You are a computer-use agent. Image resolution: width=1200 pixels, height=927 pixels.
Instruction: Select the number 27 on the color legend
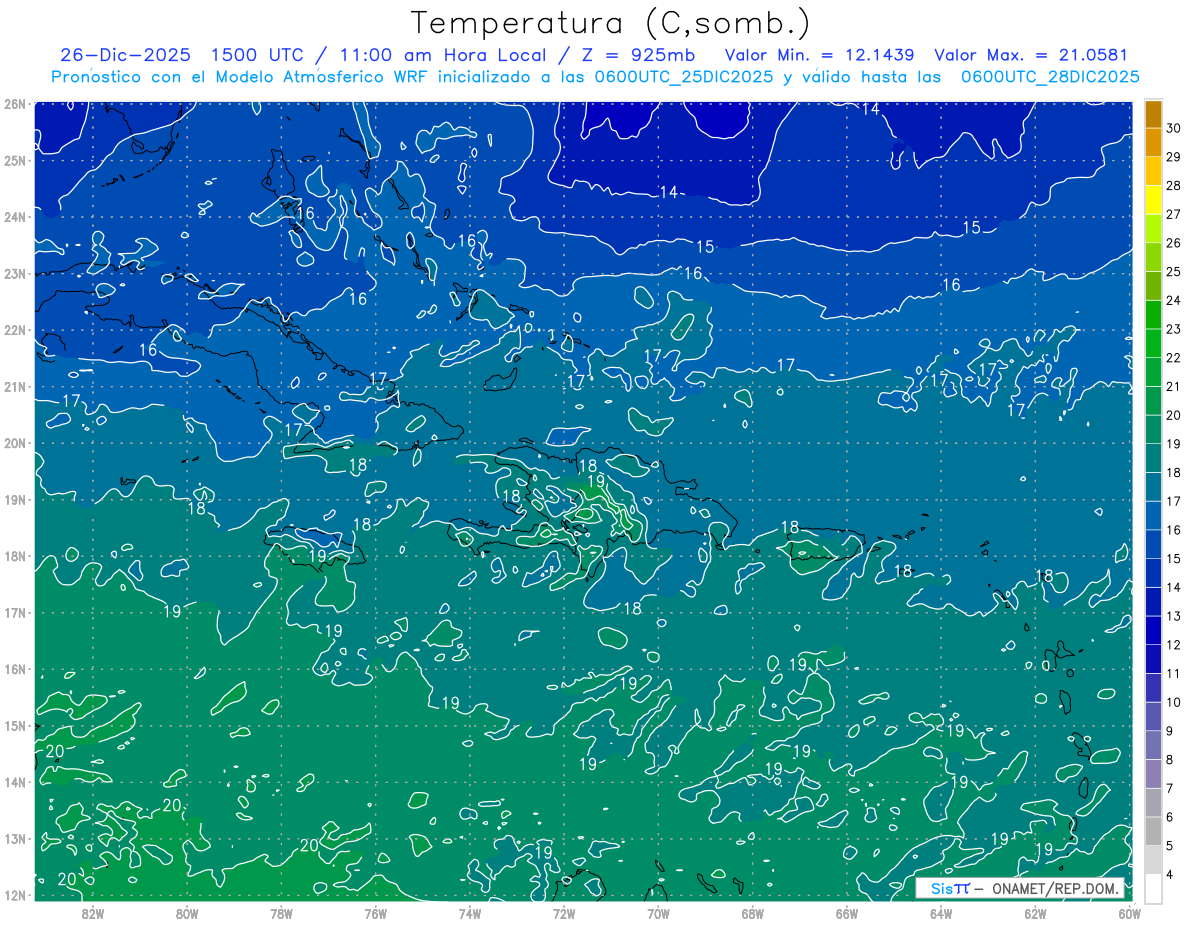pos(1174,214)
